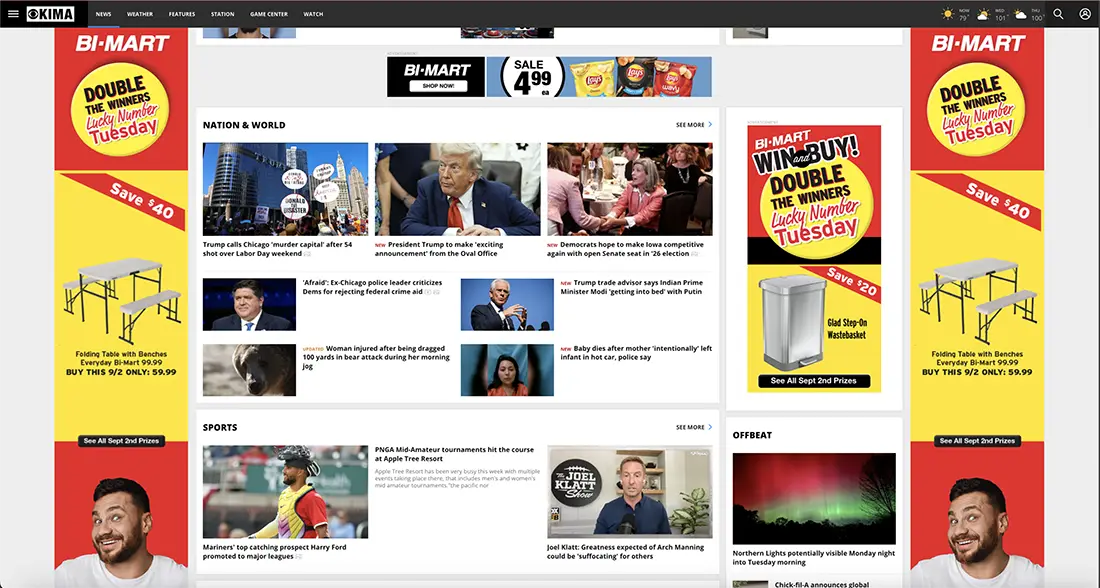The image size is (1100, 588).
Task: Click 'See All Sept 2nd Prizes' on right ad
Action: point(977,441)
